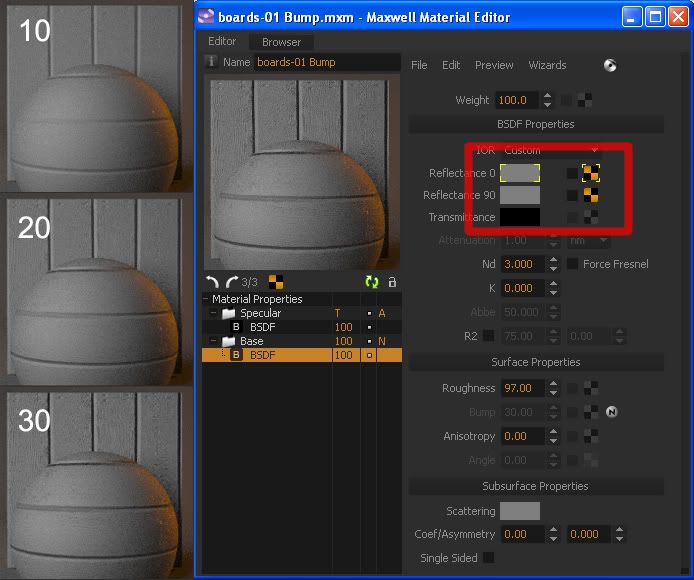Screen dimensions: 694x580
Task: Increase Nd with its up arrow
Action: coord(553,259)
